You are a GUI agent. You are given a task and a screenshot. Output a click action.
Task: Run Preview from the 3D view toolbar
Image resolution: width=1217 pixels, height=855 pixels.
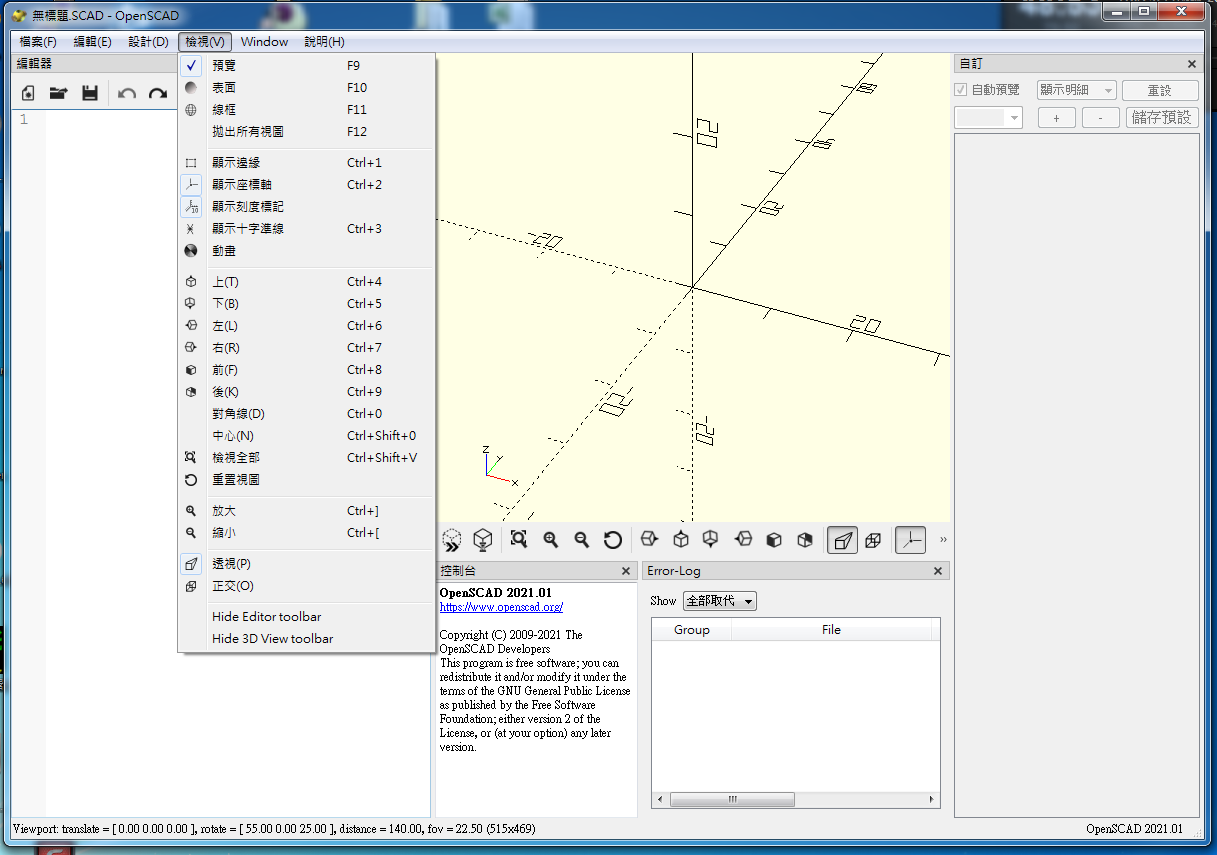[452, 540]
